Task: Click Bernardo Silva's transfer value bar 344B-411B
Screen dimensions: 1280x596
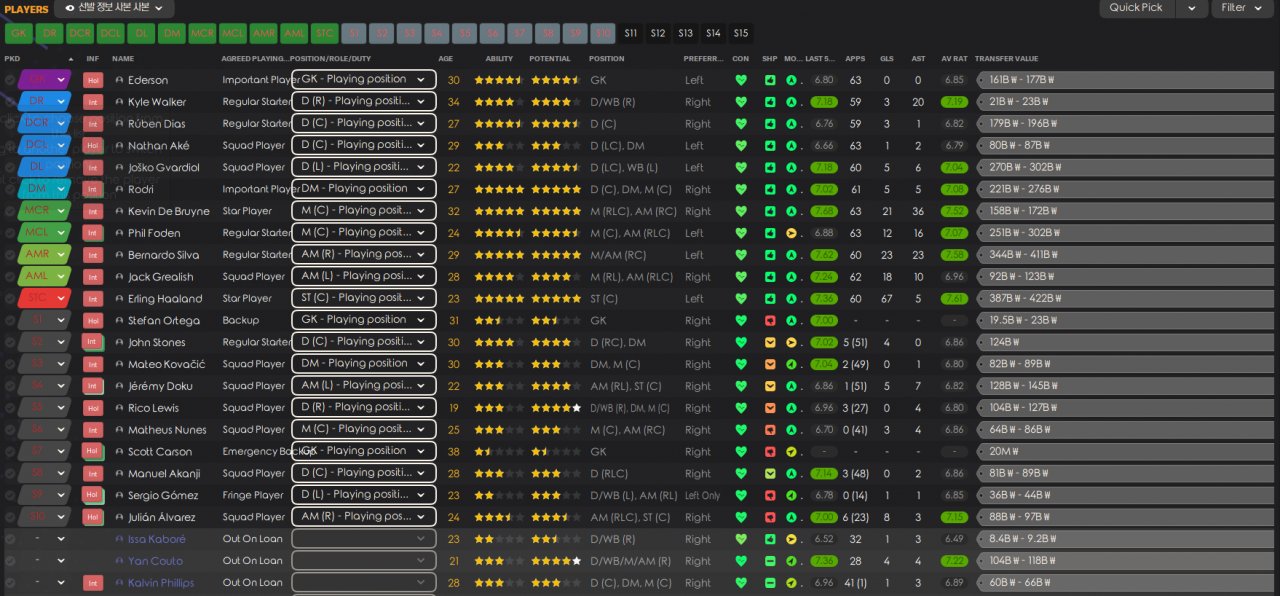Action: [x=1125, y=255]
